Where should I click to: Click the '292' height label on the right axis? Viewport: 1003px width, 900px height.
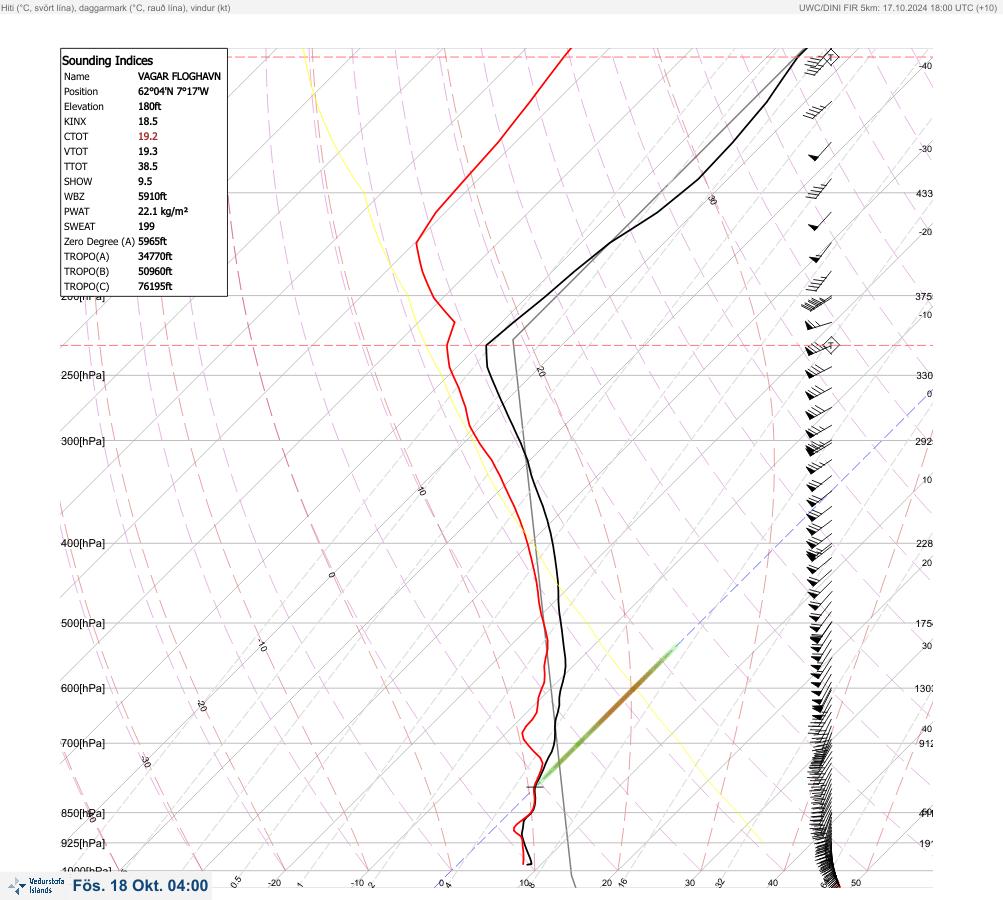pyautogui.click(x=924, y=441)
